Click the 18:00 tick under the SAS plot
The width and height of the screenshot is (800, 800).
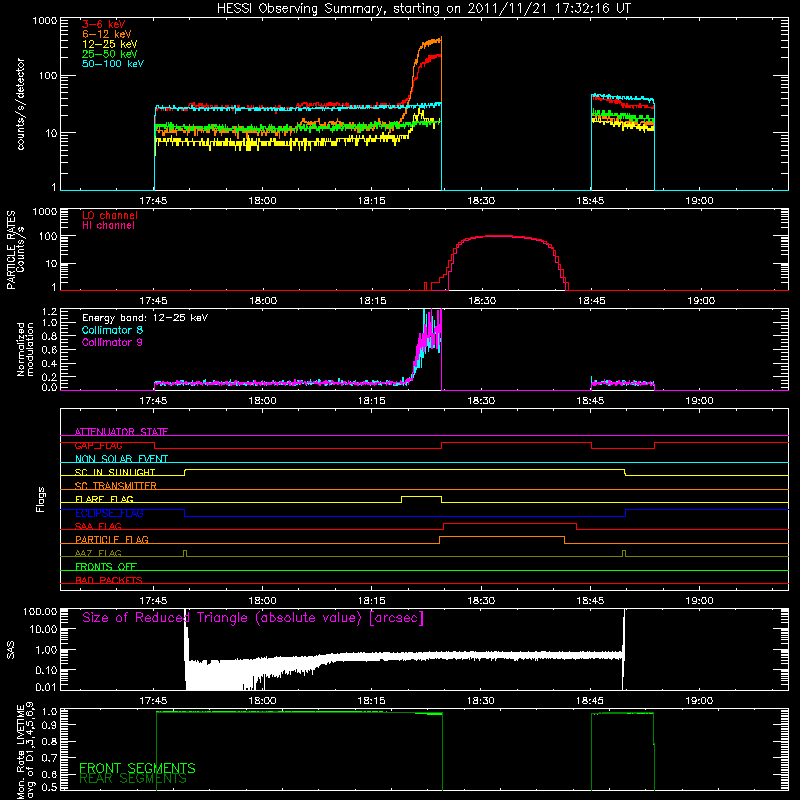point(263,701)
